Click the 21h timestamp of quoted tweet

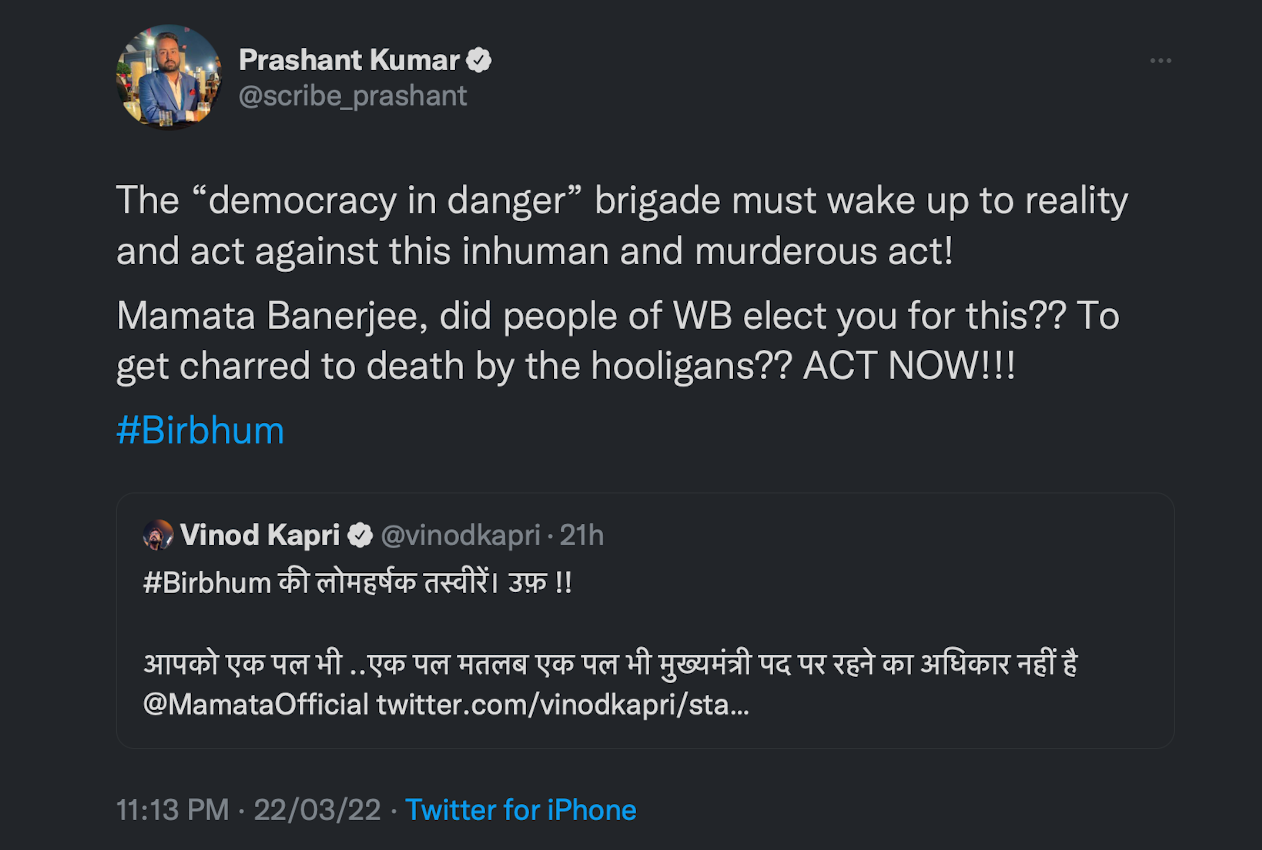pyautogui.click(x=582, y=536)
